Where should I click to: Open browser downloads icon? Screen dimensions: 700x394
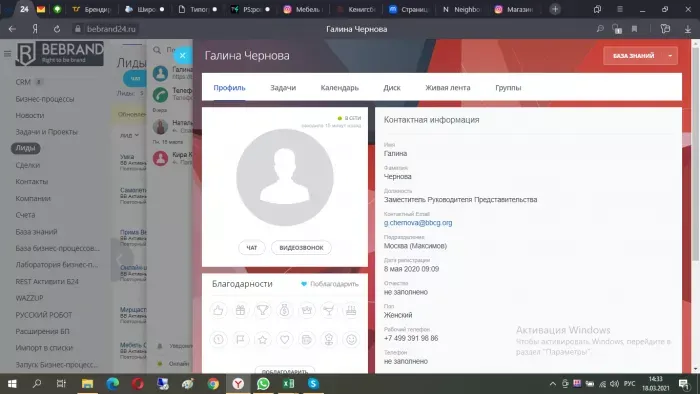pos(688,29)
